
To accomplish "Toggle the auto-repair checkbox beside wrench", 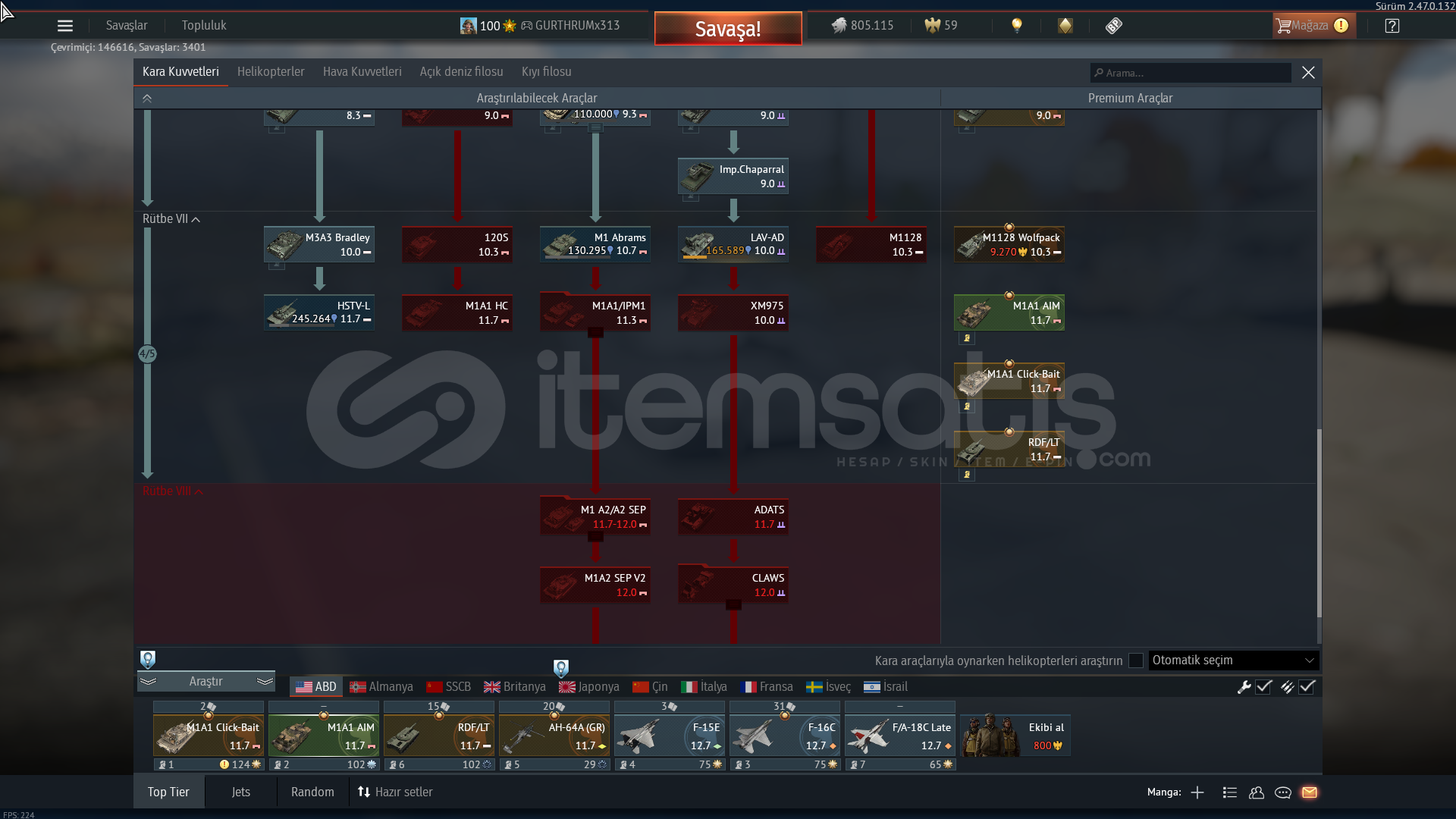I will [x=1263, y=687].
